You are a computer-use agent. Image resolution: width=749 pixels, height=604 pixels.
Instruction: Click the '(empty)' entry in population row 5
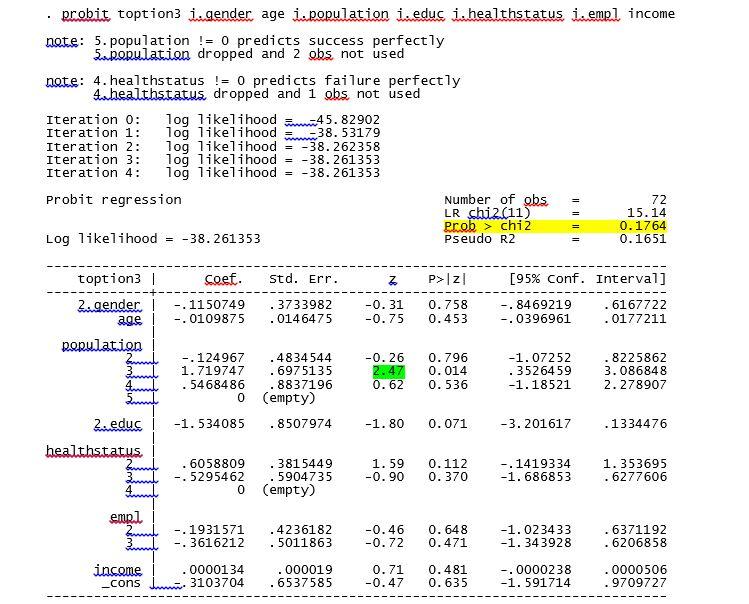tap(289, 398)
